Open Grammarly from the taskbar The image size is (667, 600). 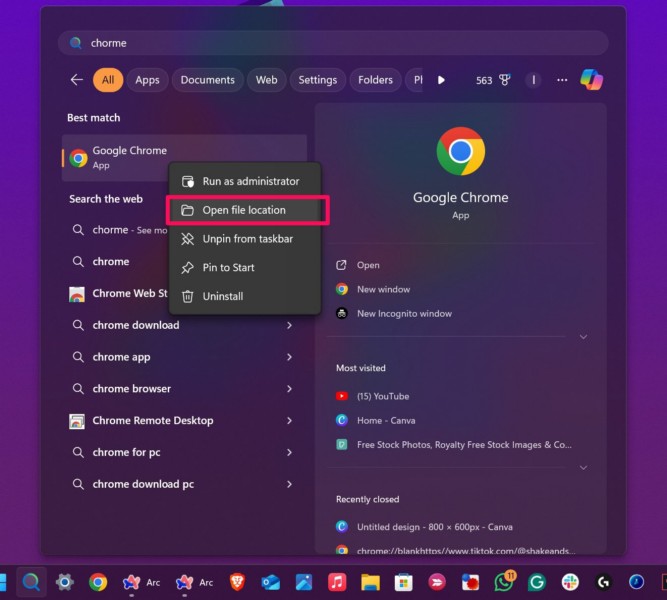537,582
